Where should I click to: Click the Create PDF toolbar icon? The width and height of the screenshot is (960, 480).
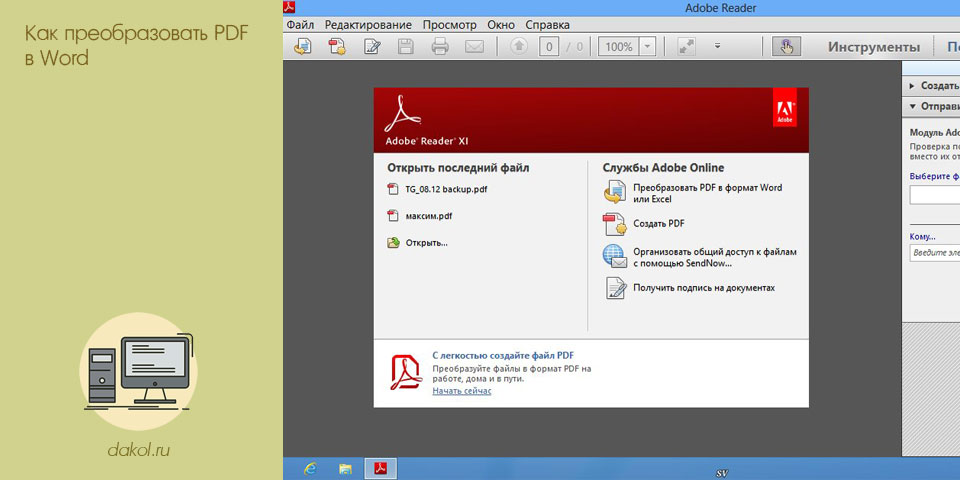(337, 47)
